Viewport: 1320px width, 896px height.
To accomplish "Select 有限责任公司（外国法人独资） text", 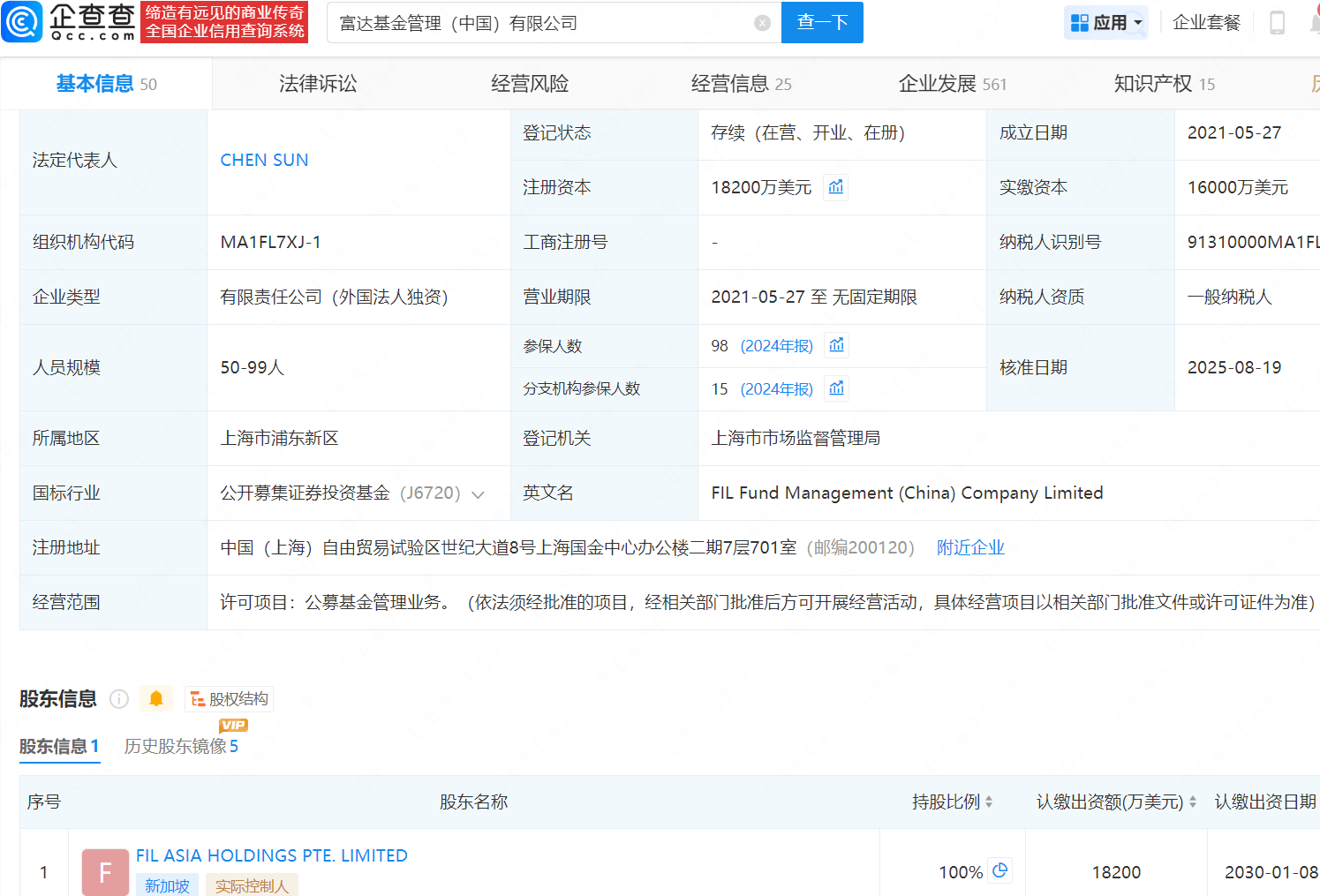I will pos(334,297).
